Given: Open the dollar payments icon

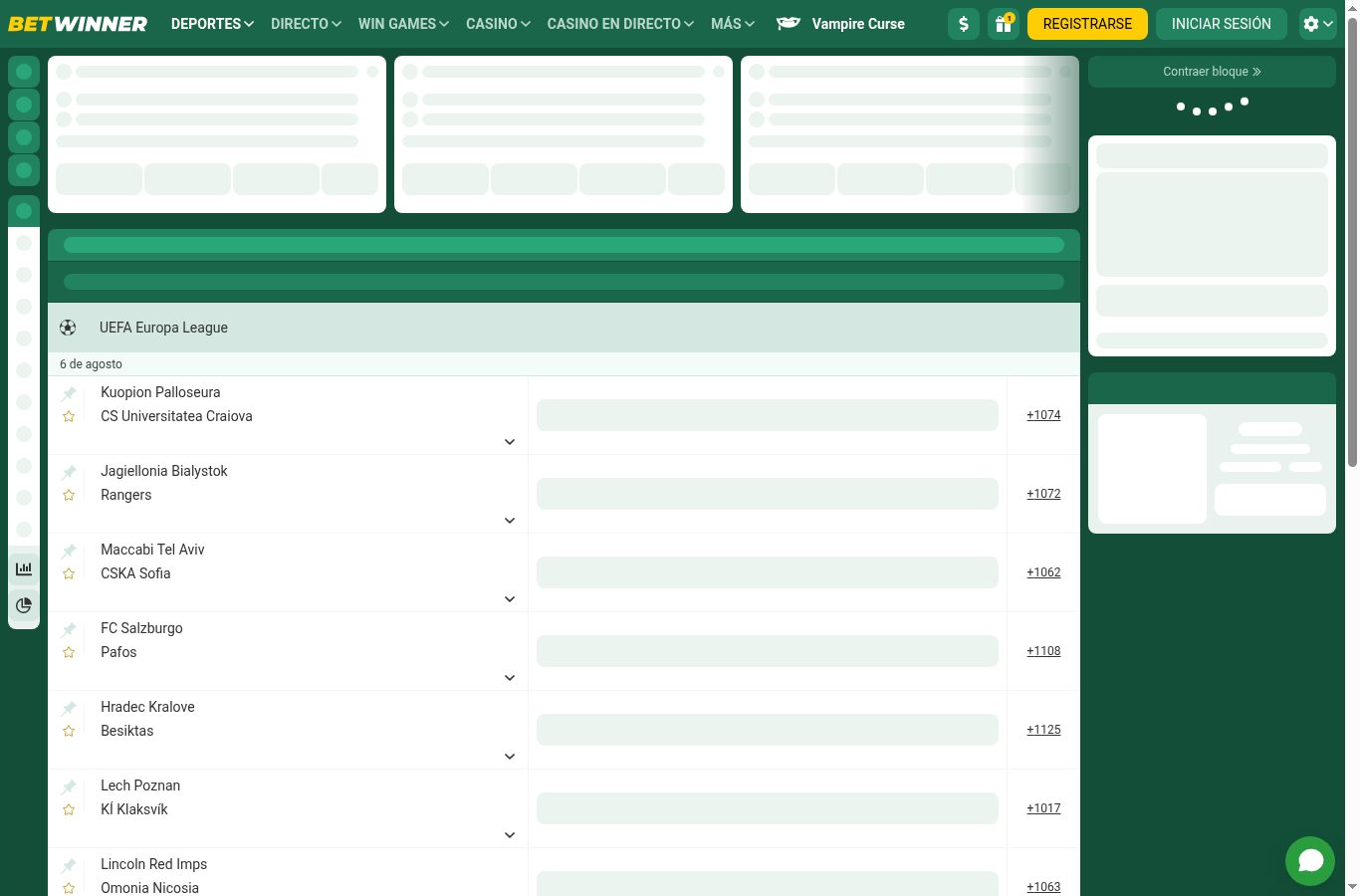Looking at the screenshot, I should tap(964, 24).
